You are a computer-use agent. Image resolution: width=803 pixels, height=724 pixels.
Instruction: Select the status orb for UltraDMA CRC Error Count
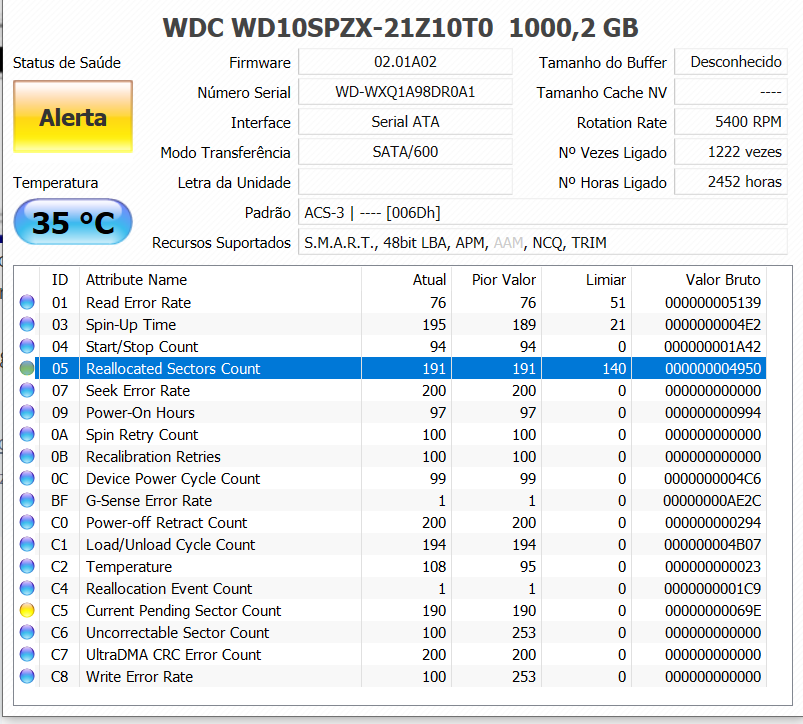pyautogui.click(x=27, y=654)
